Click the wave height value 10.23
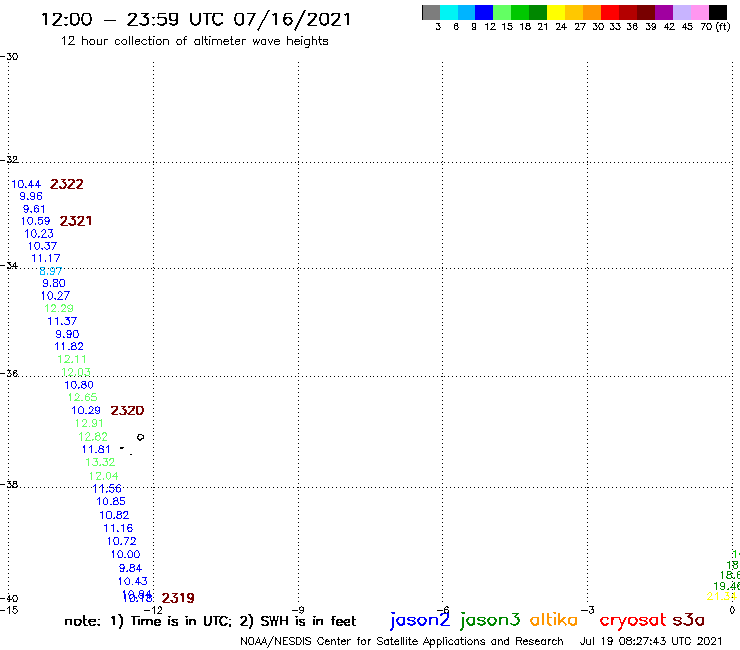 click(x=39, y=234)
